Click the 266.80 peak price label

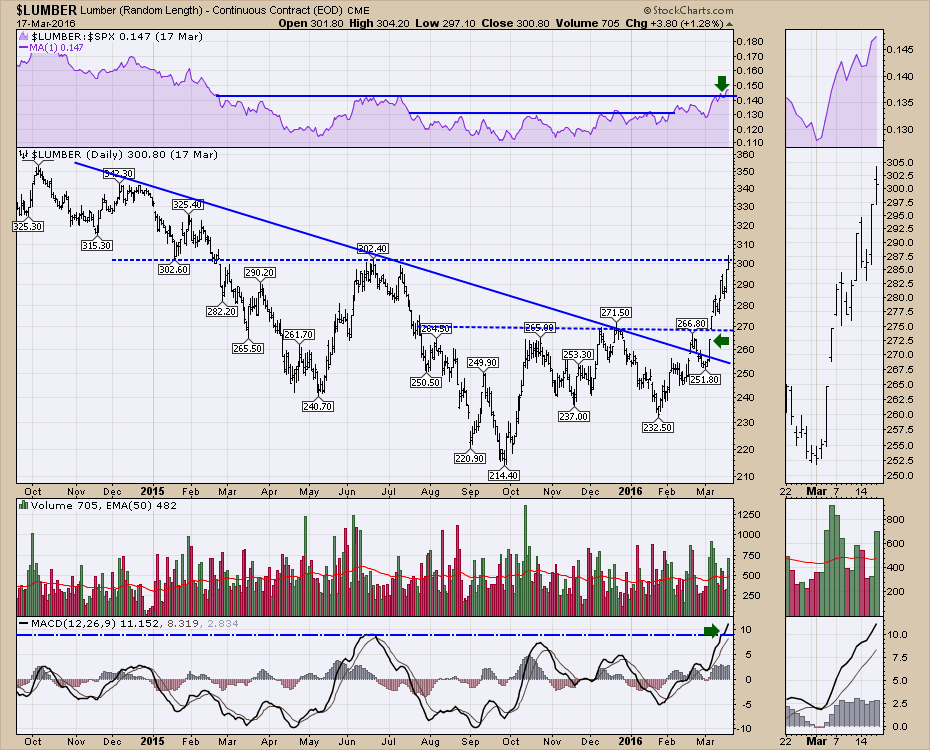(692, 324)
